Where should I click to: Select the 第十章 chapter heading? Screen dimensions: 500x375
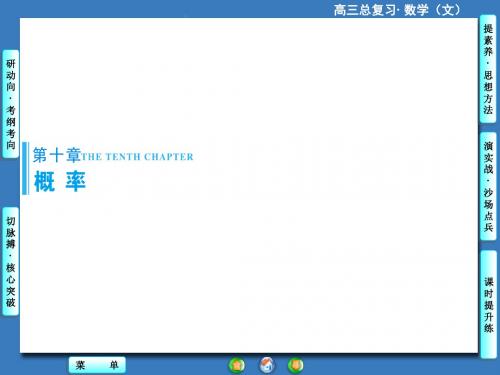(x=57, y=155)
